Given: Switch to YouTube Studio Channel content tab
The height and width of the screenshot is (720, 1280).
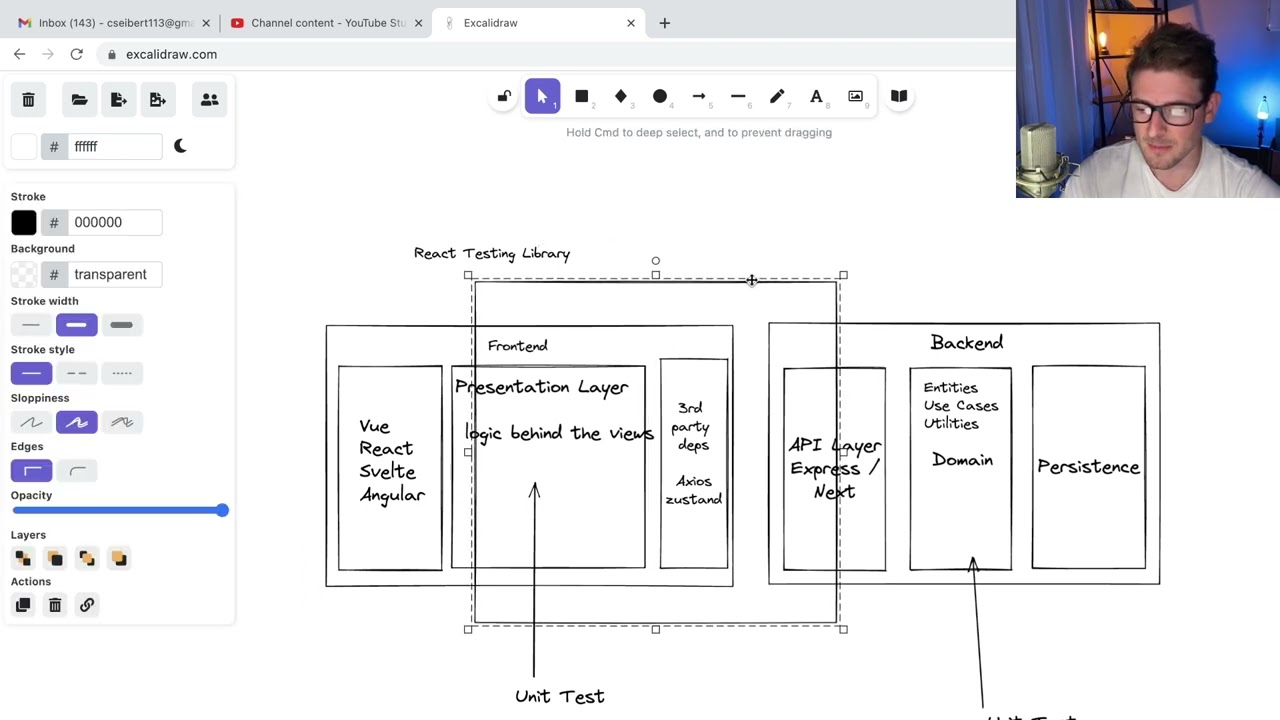Looking at the screenshot, I should (x=327, y=23).
